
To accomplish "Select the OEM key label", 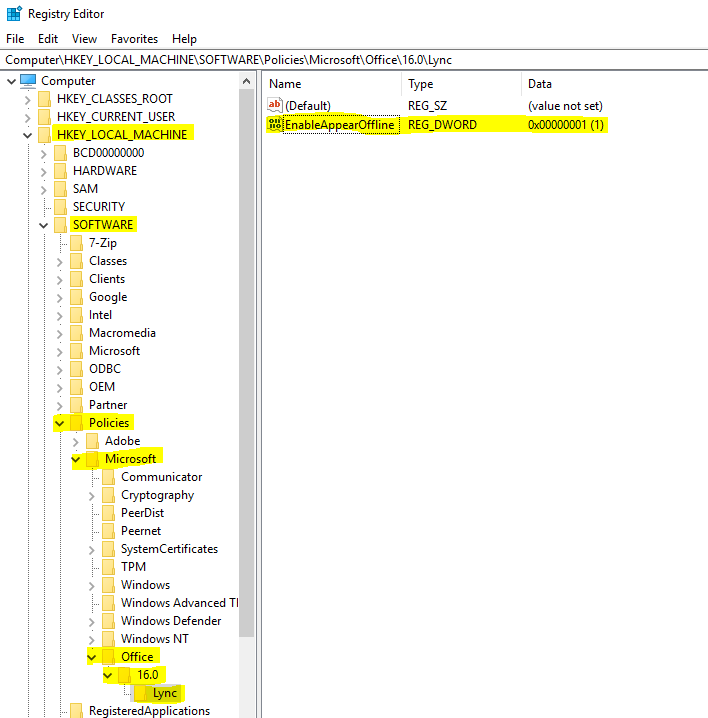I will [x=102, y=387].
